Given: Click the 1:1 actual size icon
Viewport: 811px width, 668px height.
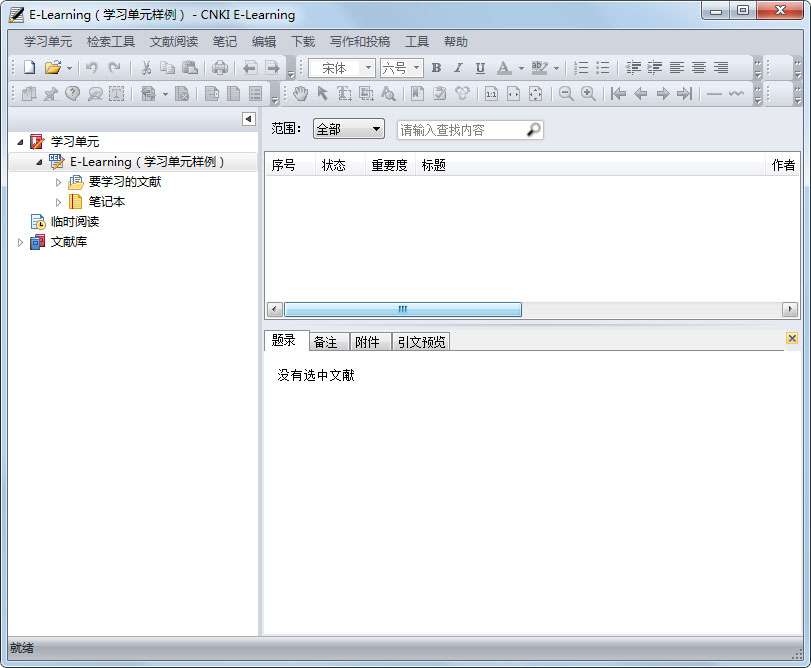Looking at the screenshot, I should tap(490, 93).
